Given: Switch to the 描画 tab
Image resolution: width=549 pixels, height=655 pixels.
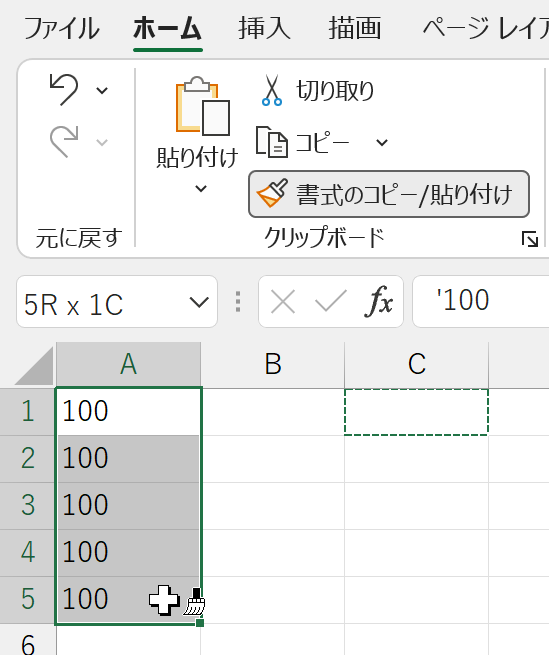Looking at the screenshot, I should [x=355, y=28].
